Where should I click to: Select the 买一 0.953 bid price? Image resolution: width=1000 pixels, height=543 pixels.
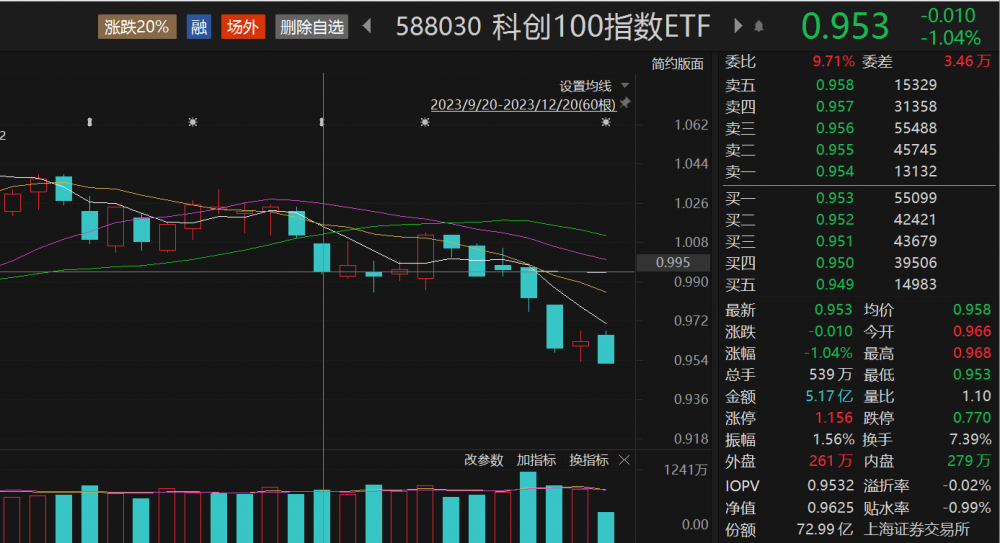835,198
